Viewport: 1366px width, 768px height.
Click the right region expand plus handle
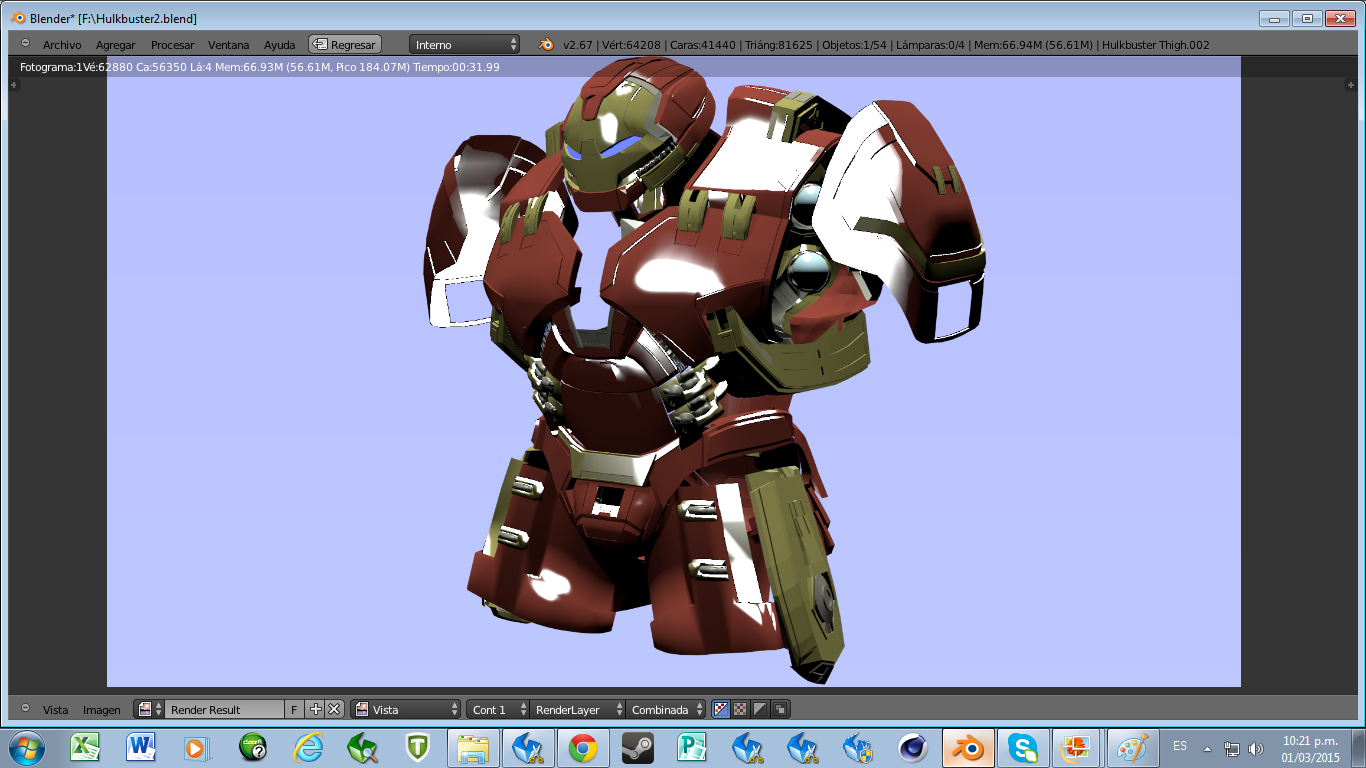pos(1352,86)
